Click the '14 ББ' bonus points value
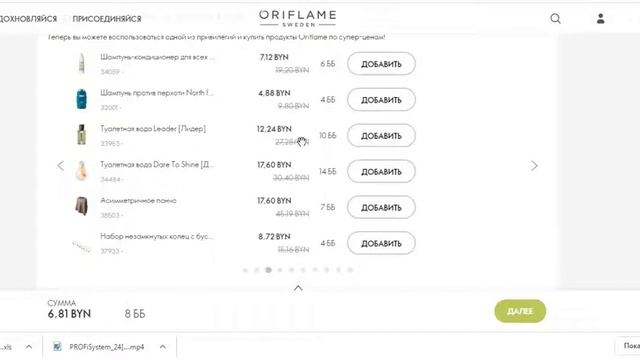This screenshot has width=640, height=360. click(328, 171)
